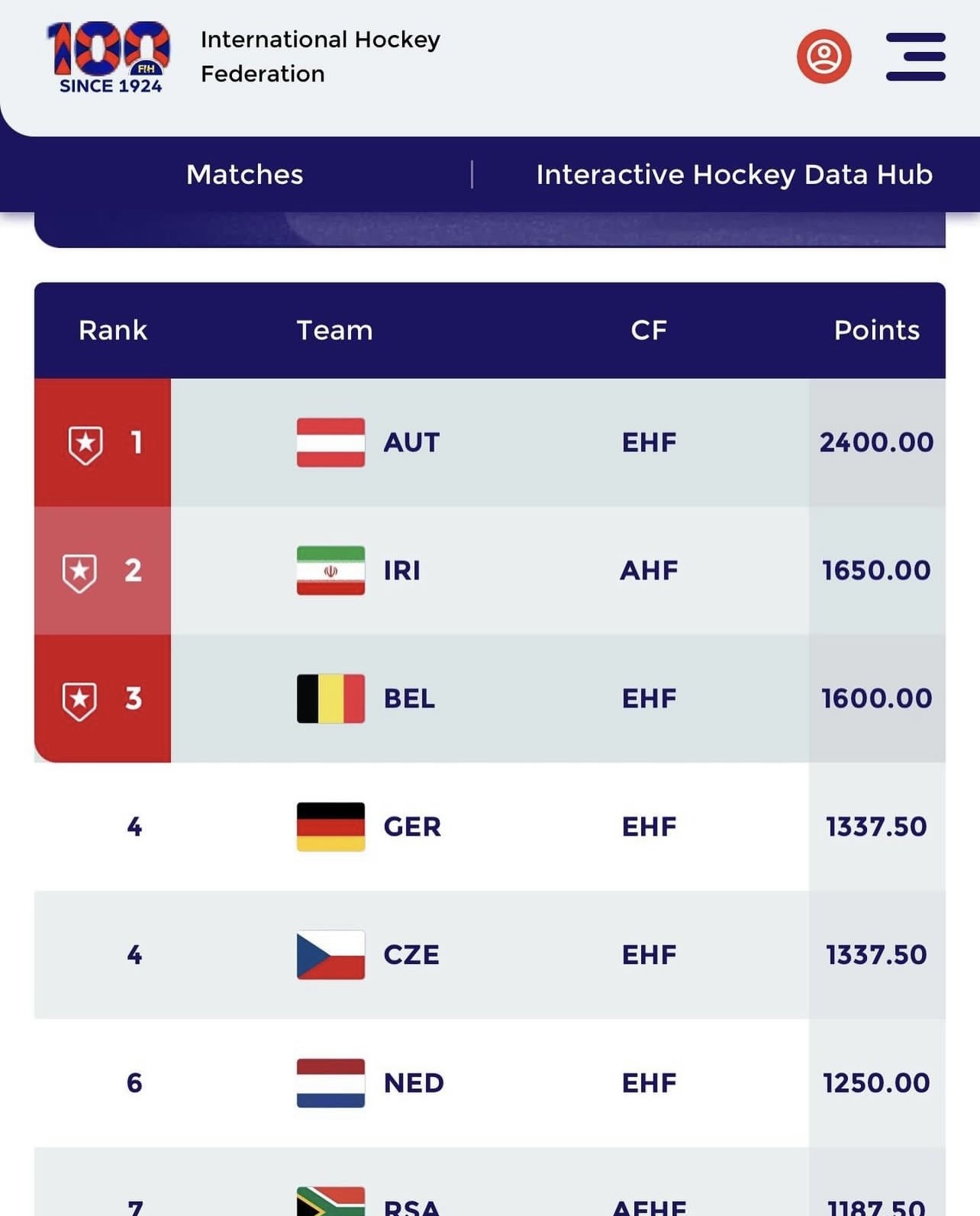
Task: Select the NED team name
Action: click(x=414, y=1082)
